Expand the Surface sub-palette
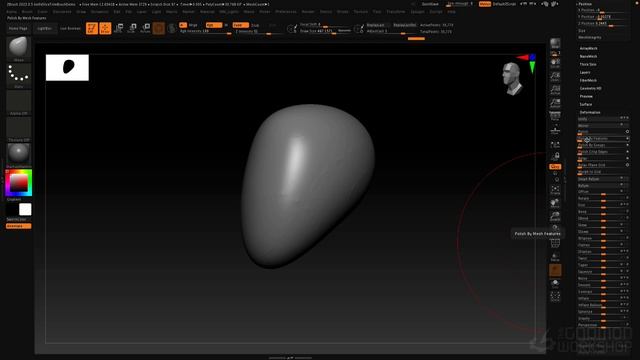 coord(586,104)
